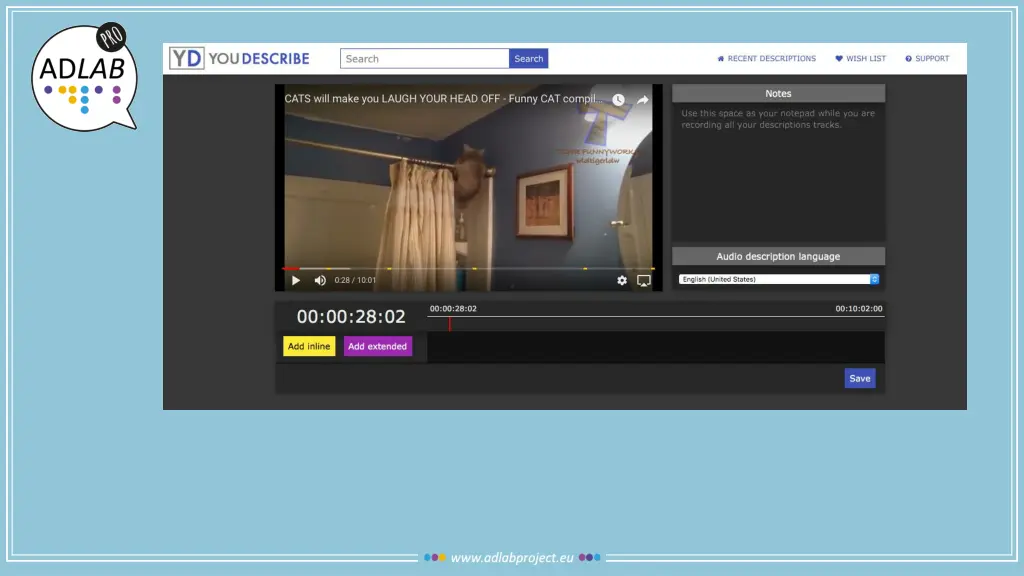Open the Wish List link
Viewport: 1024px width, 576px height.
[x=861, y=58]
